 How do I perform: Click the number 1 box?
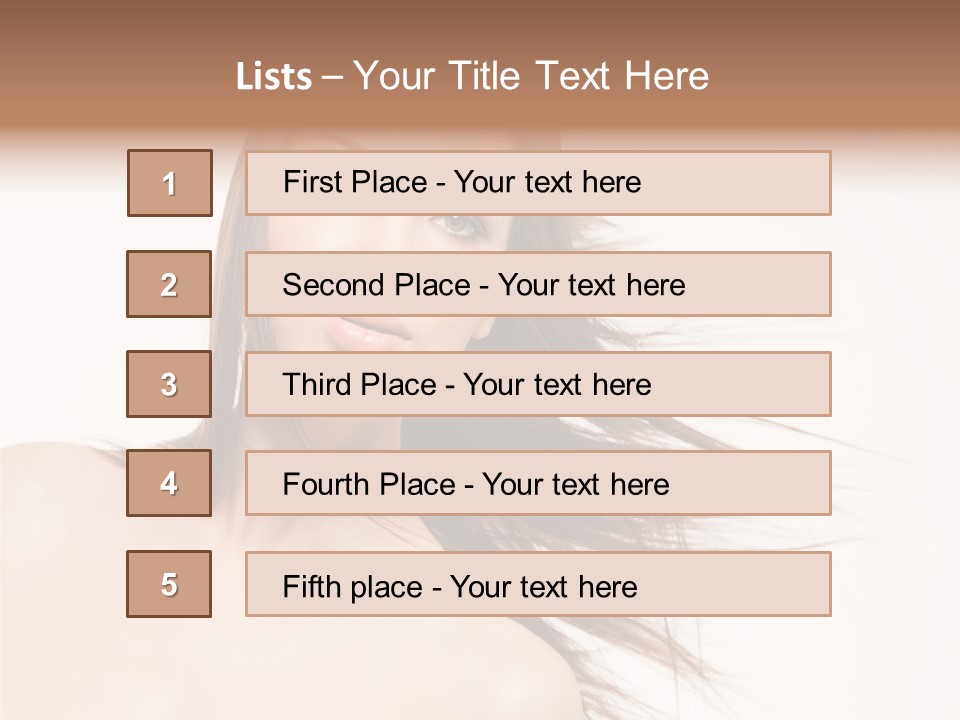click(x=170, y=183)
